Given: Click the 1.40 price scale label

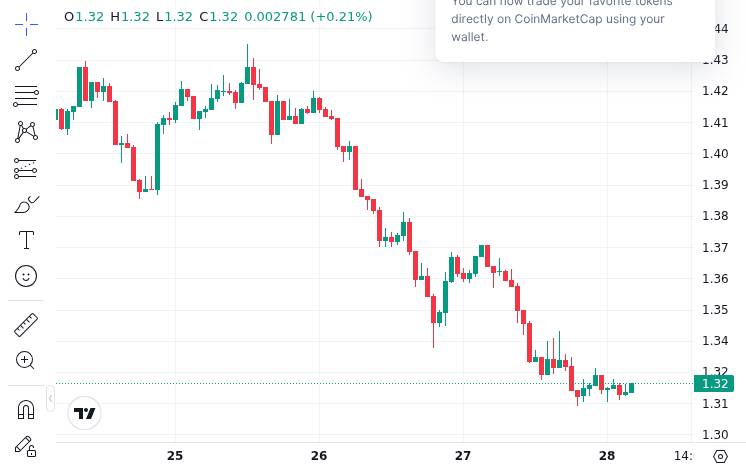Looking at the screenshot, I should 714,153.
